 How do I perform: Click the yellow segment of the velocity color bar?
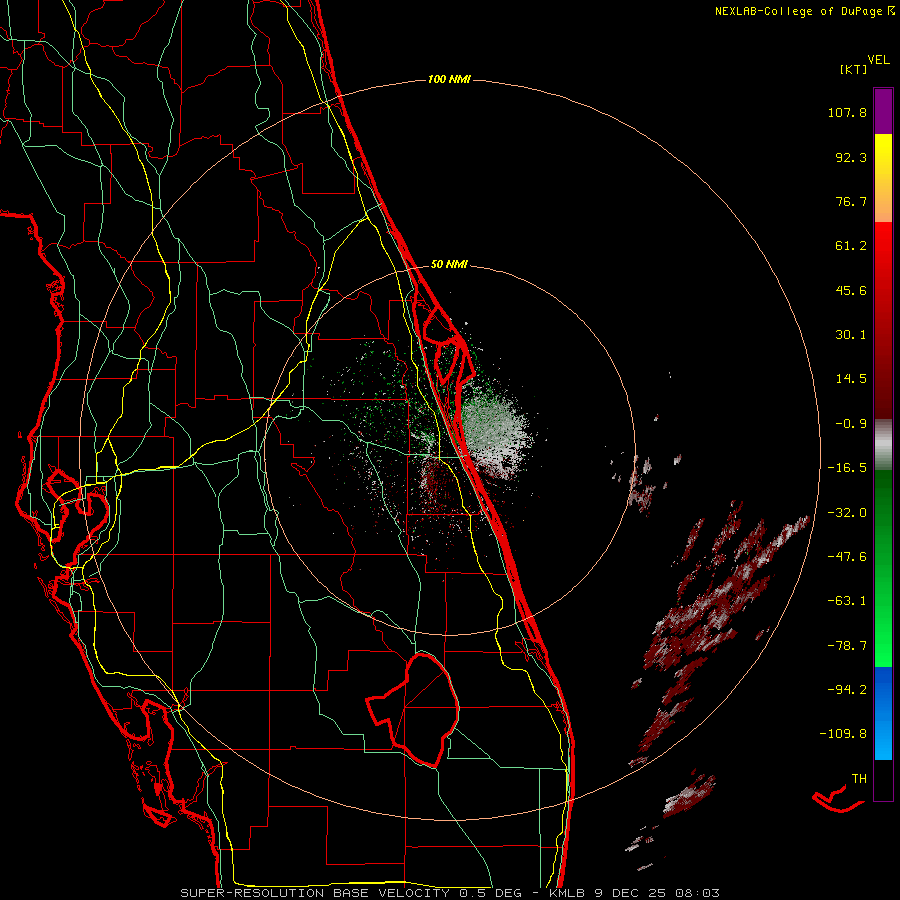(883, 178)
